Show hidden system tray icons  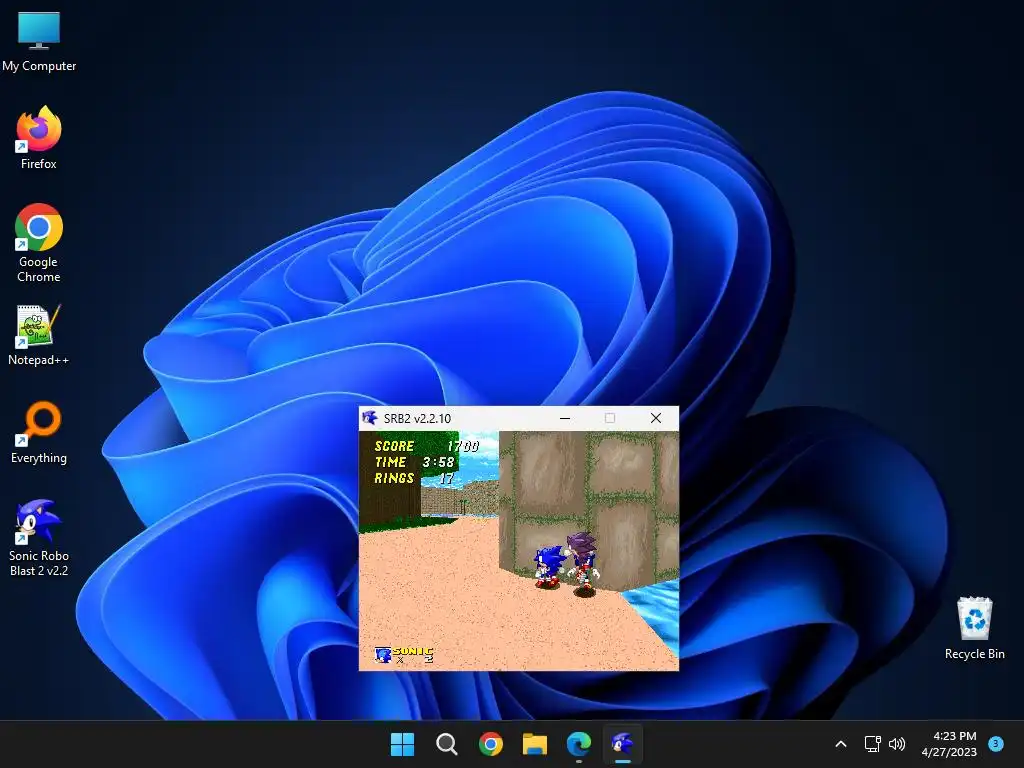841,744
